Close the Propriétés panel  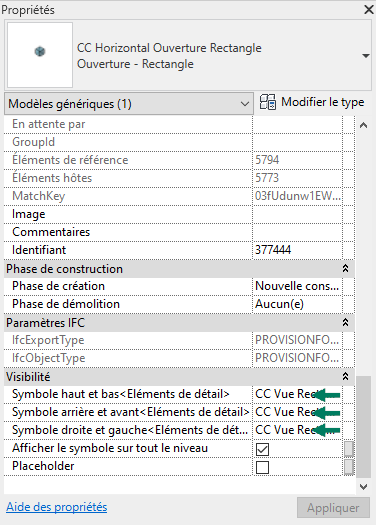[x=369, y=9]
